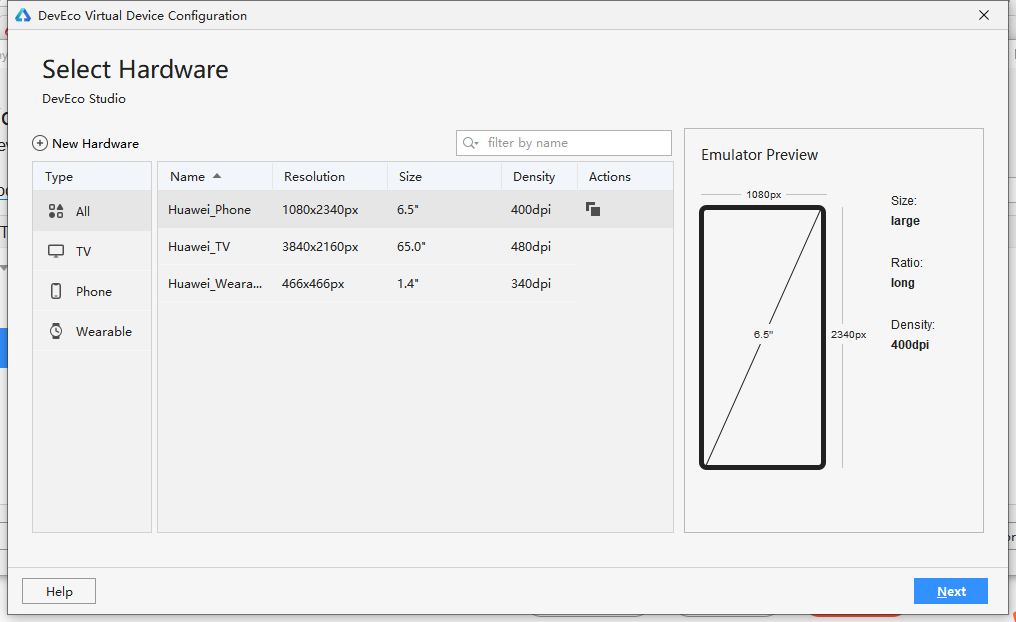
Task: Click the Size column header
Action: pyautogui.click(x=444, y=177)
